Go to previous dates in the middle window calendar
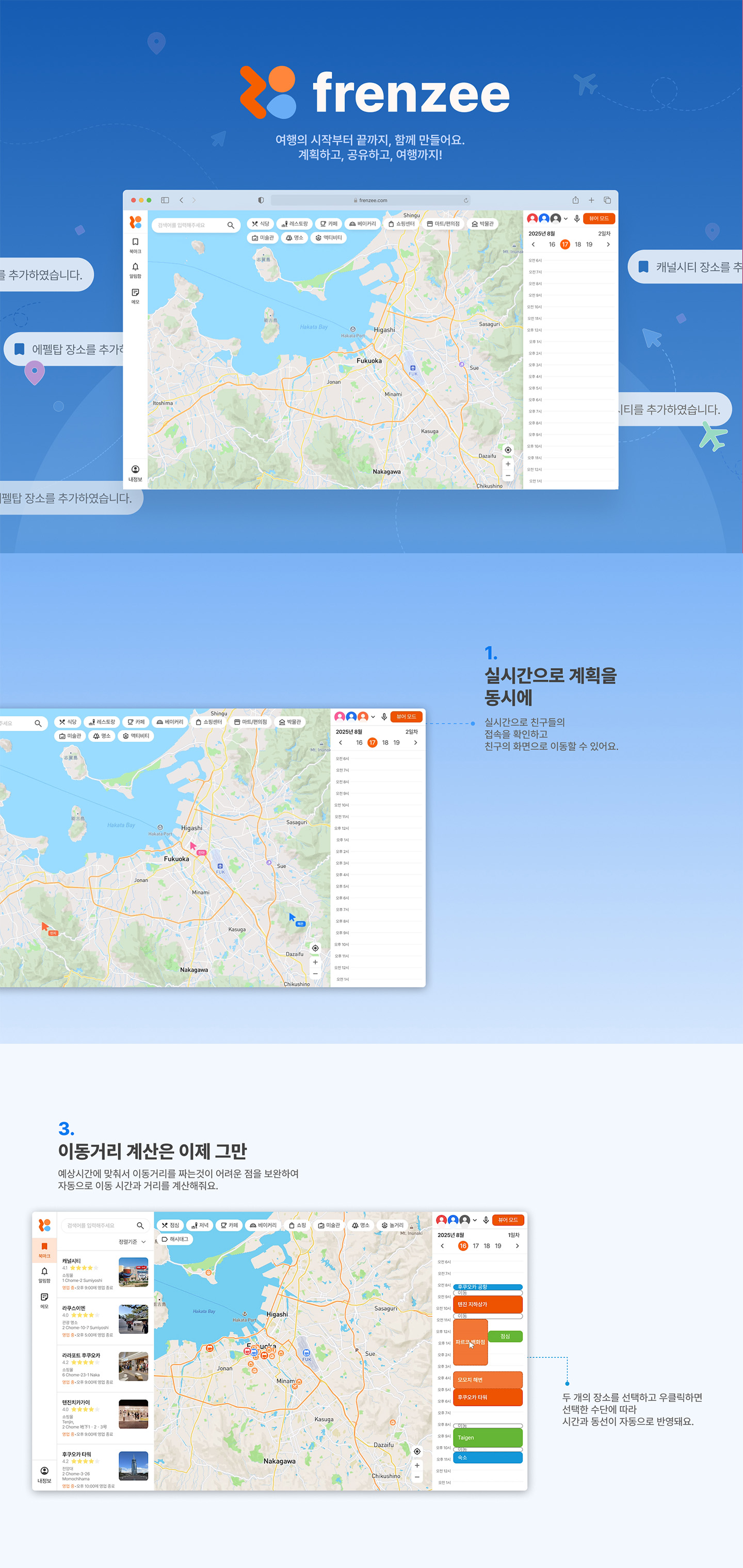The width and height of the screenshot is (743, 1568). [x=340, y=743]
